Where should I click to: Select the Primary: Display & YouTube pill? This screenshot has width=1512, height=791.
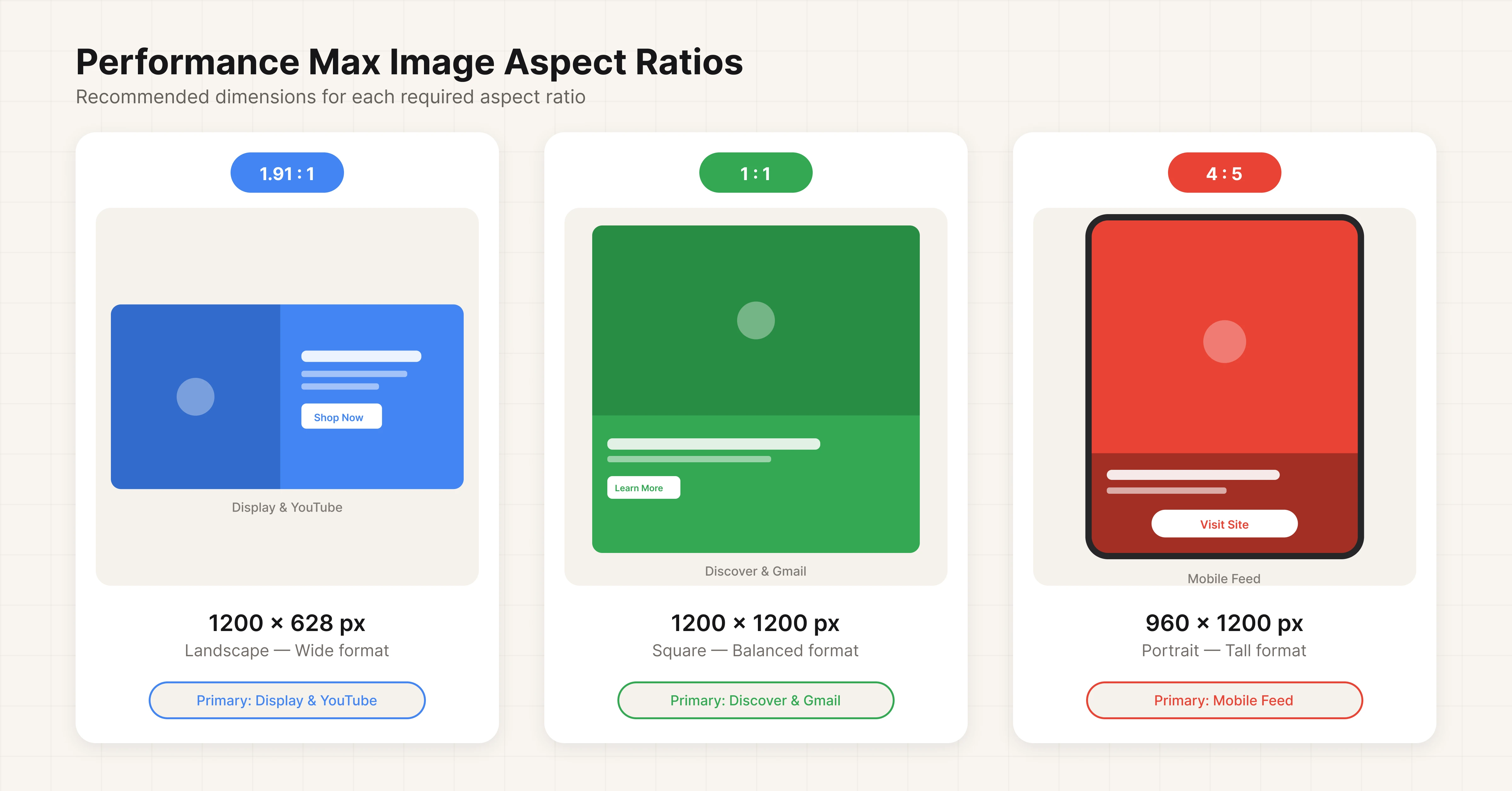287,700
